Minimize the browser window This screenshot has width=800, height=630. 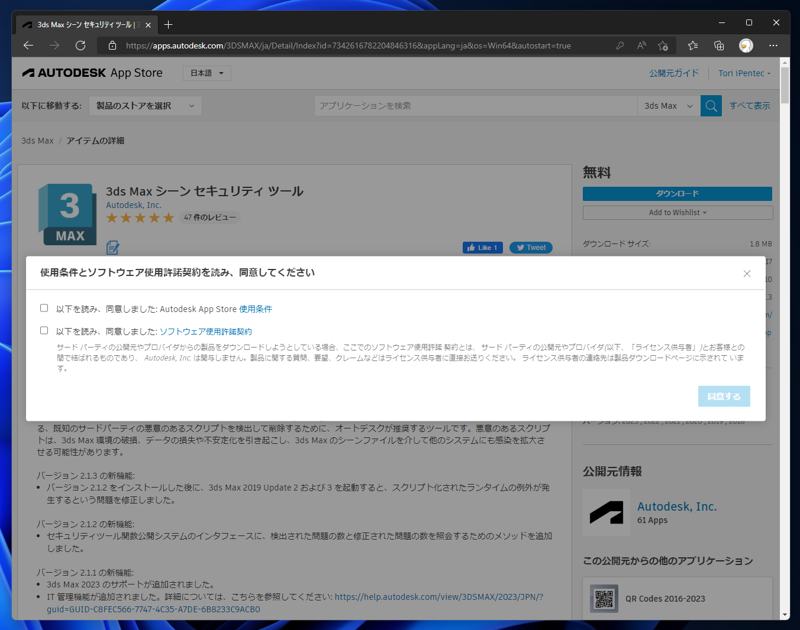(721, 22)
